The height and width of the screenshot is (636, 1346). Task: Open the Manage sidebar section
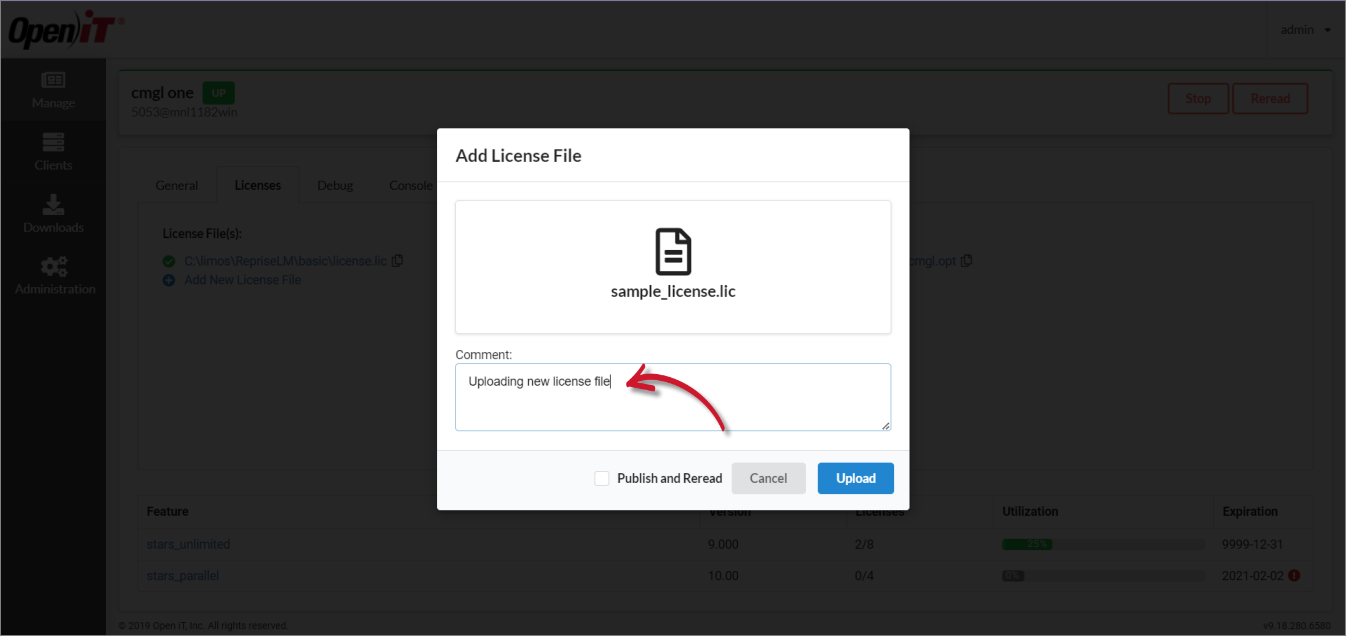click(53, 90)
